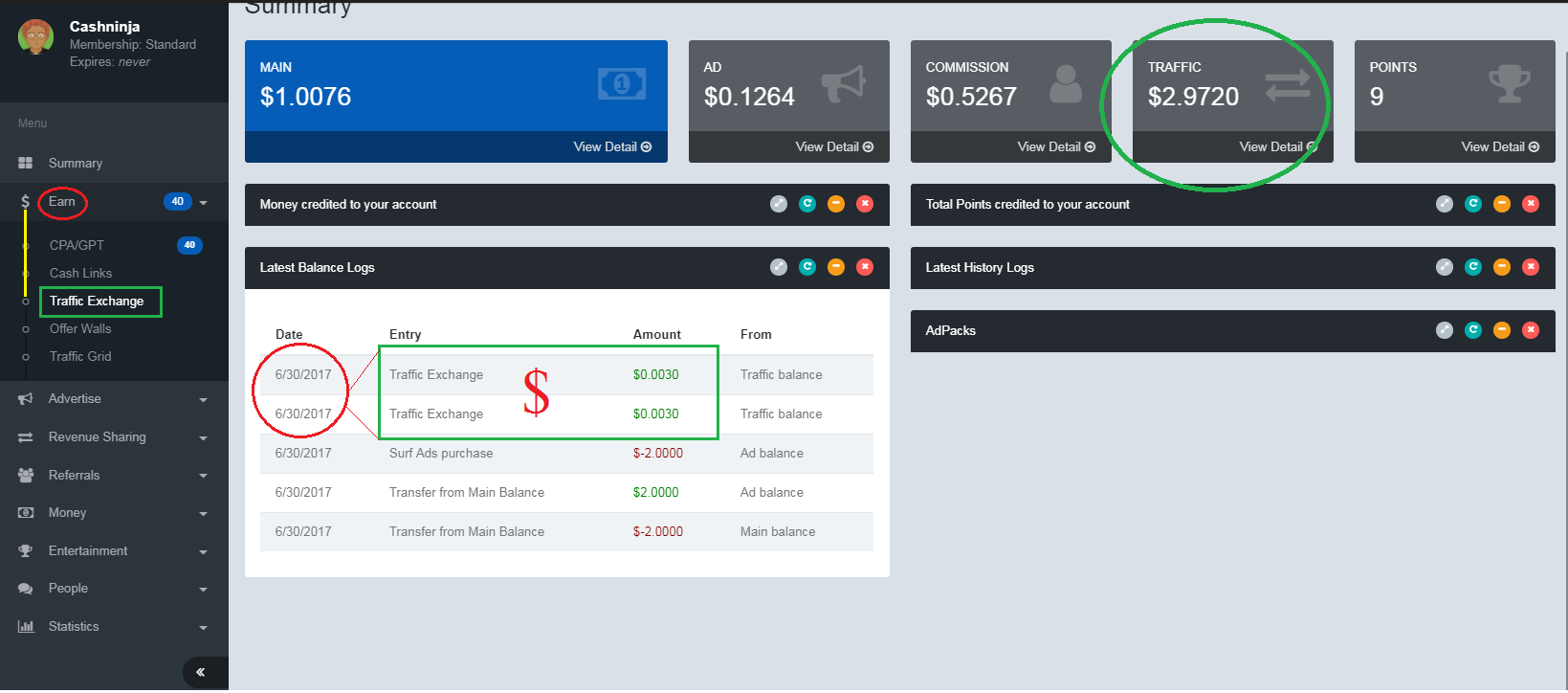Screen dimensions: 1568x693
Task: Refresh the Money credited panel
Action: [x=807, y=204]
